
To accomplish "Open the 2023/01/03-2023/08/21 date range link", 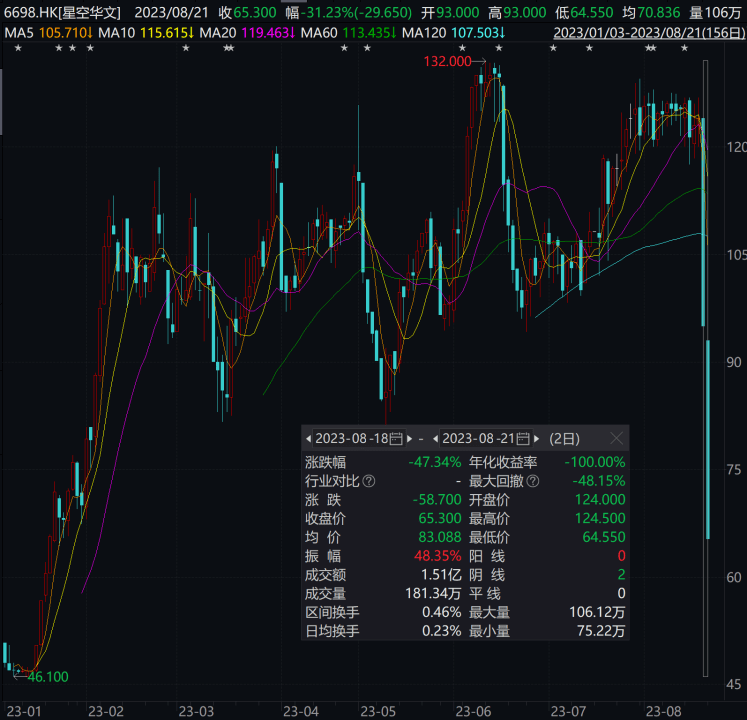I will pyautogui.click(x=646, y=33).
